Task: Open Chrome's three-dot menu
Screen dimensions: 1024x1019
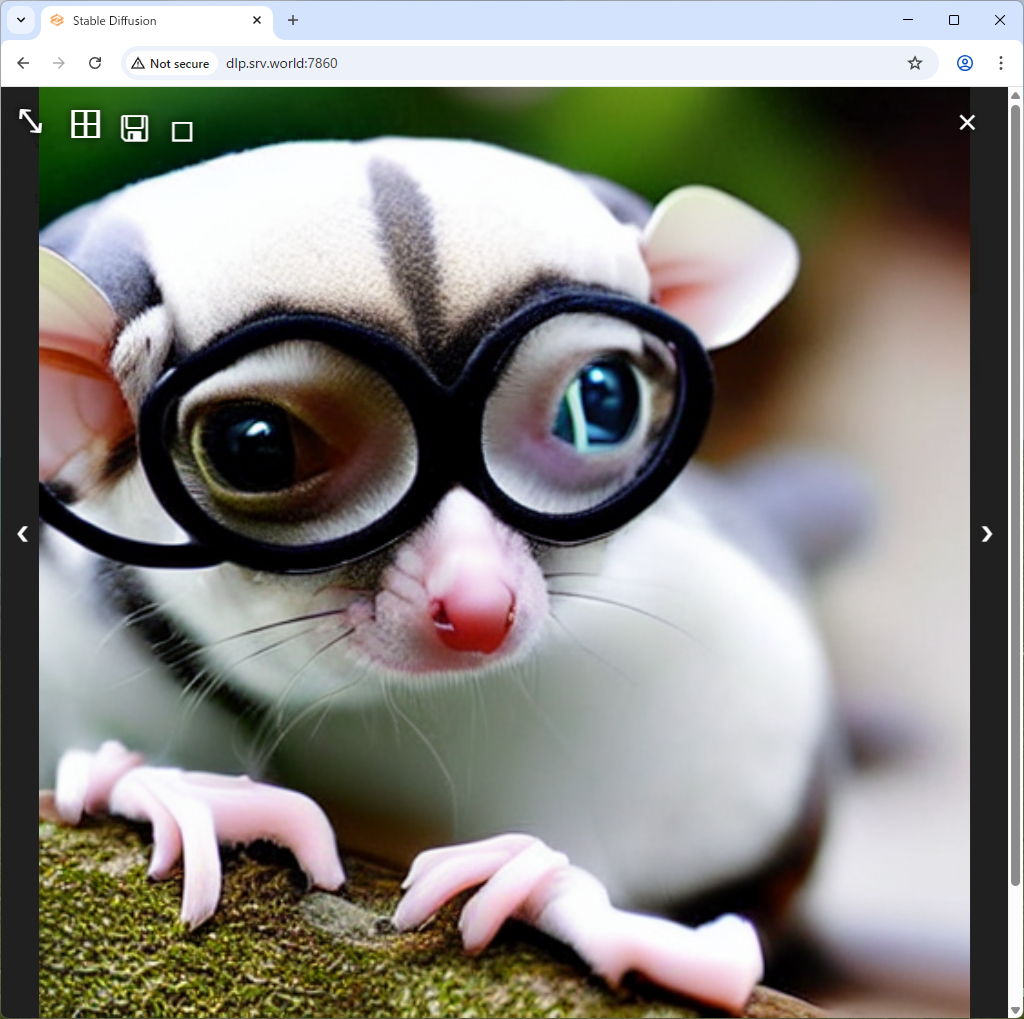Action: 1001,63
